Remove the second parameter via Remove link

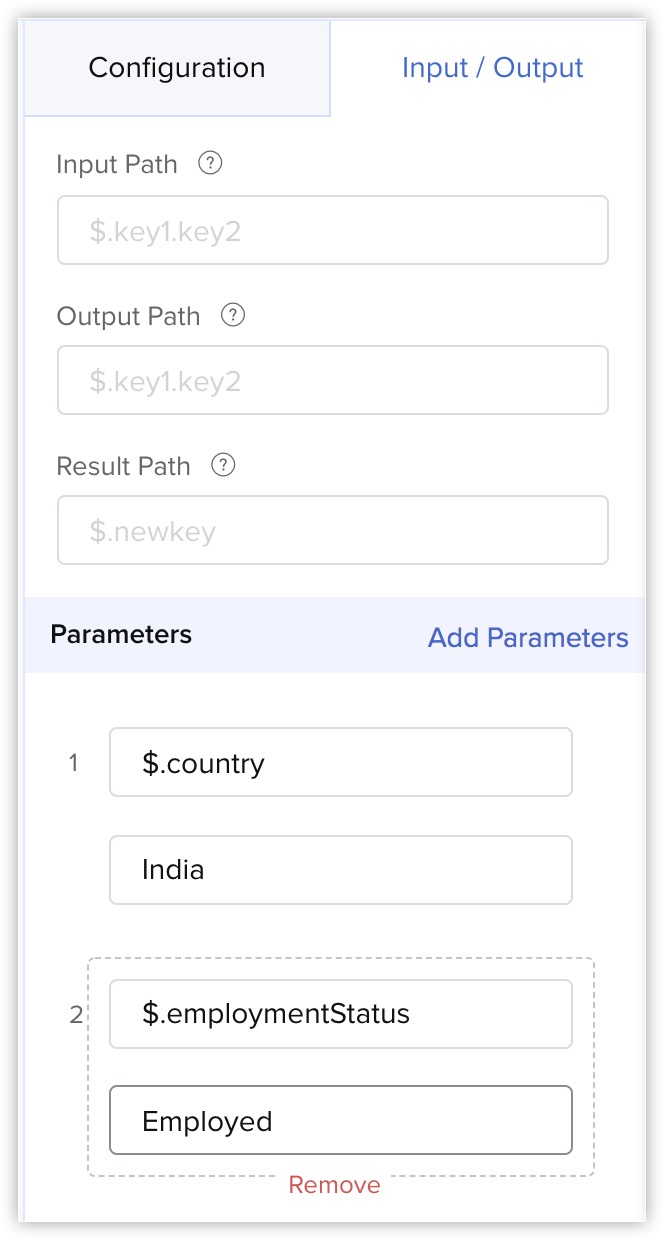(x=334, y=1185)
